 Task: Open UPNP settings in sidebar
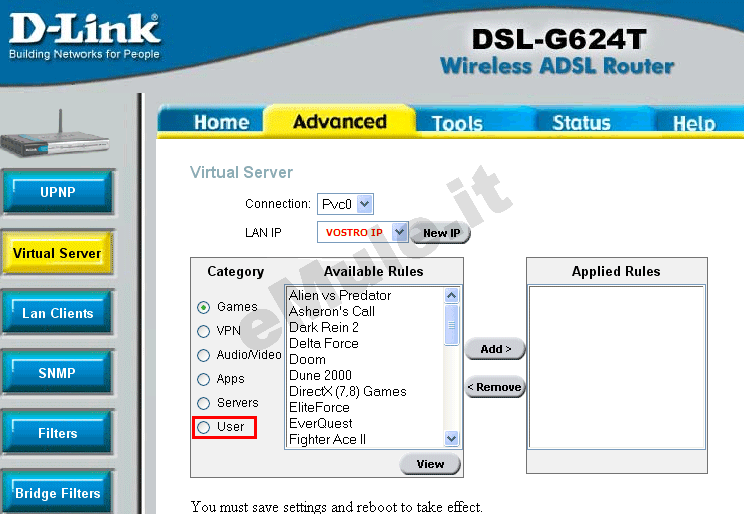click(x=58, y=192)
